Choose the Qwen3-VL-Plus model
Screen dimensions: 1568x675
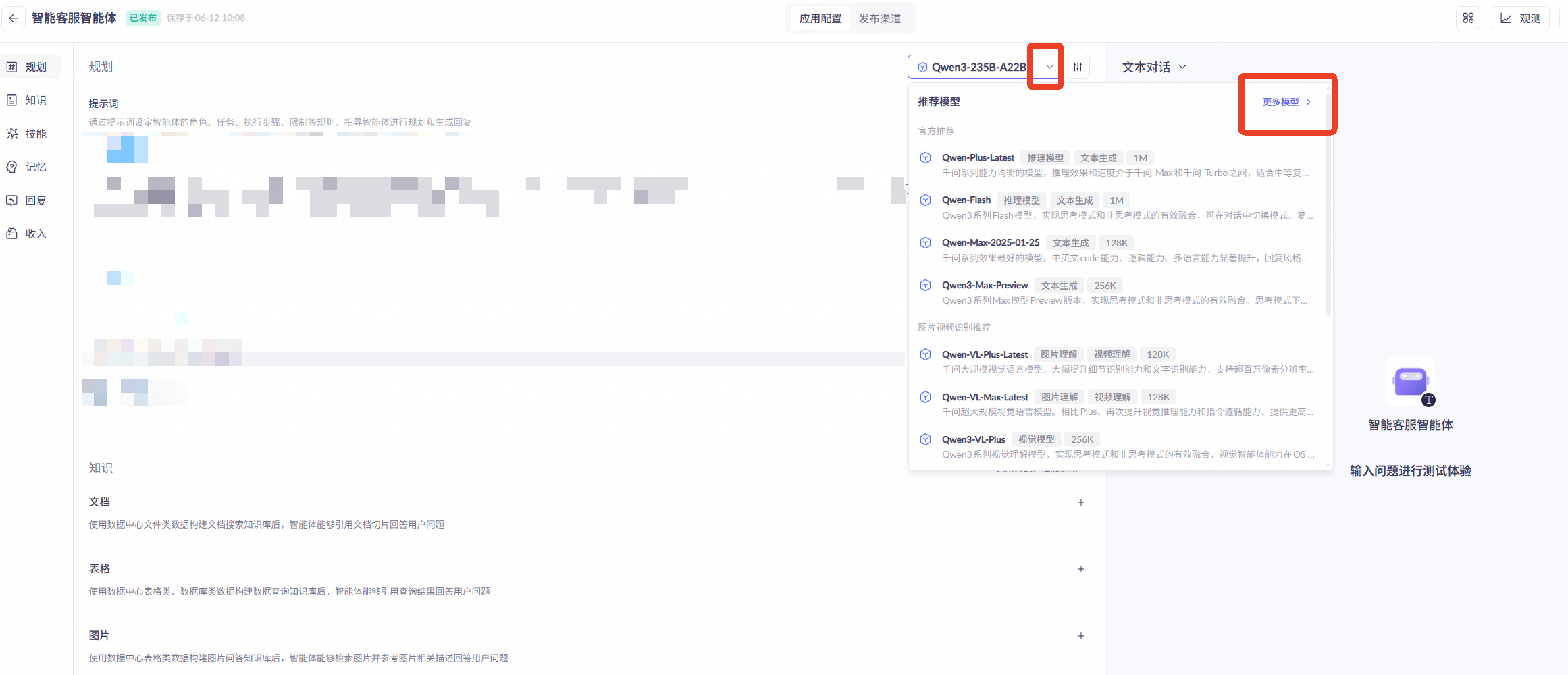point(1118,446)
